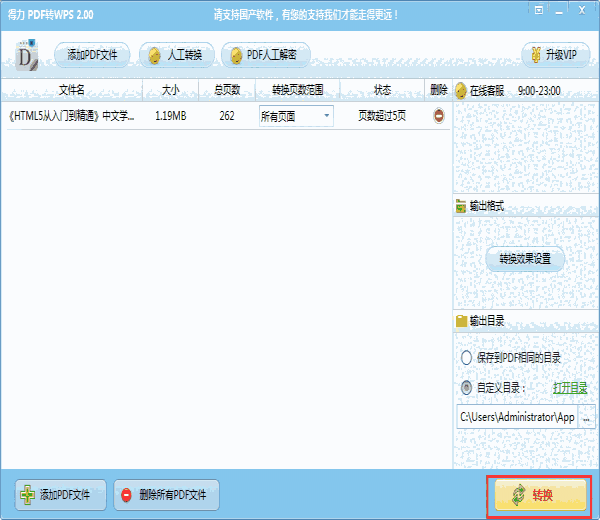Upgrade to VIP with 升级VIP button

(x=556, y=55)
